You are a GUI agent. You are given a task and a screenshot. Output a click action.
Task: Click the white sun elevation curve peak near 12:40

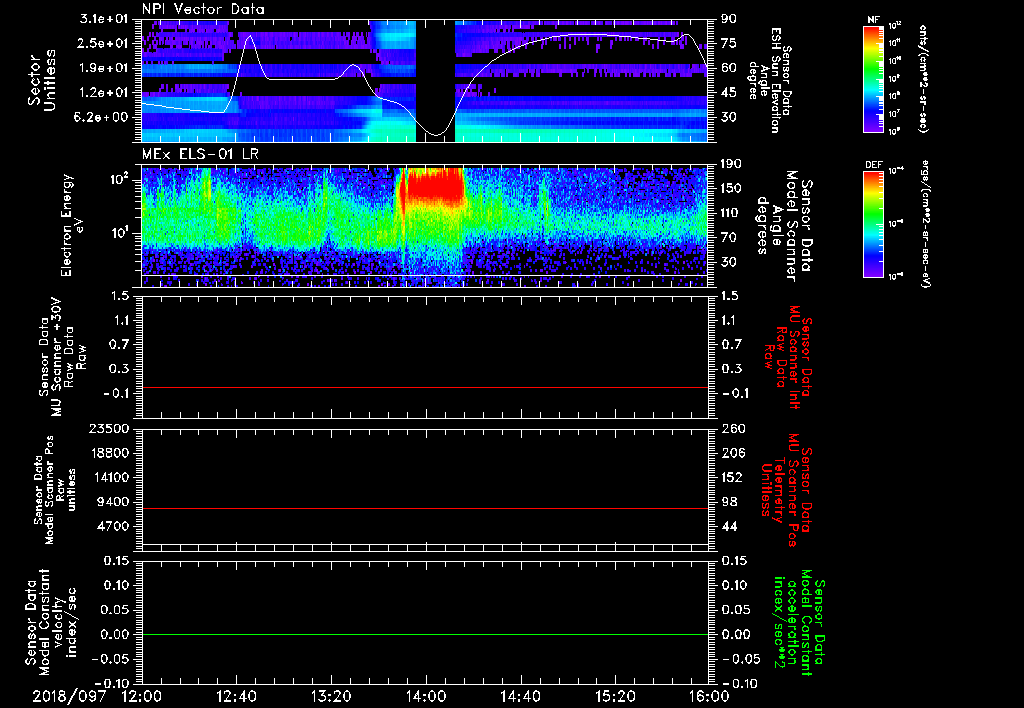[x=249, y=37]
